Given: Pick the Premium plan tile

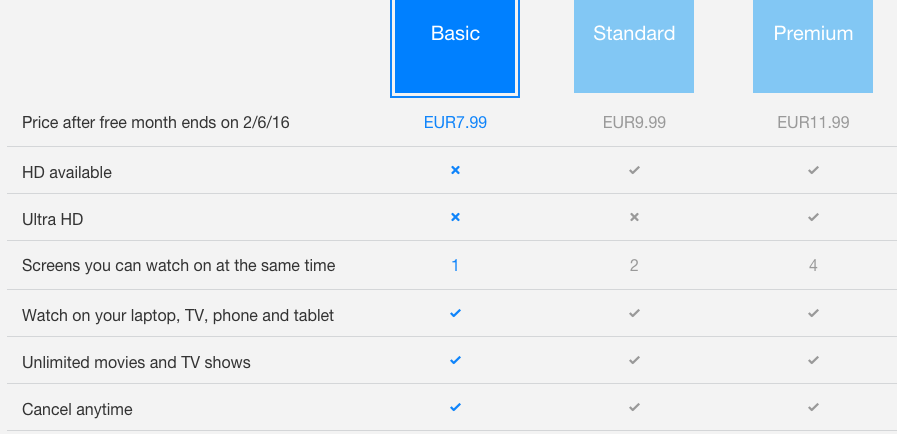Looking at the screenshot, I should tap(813, 46).
